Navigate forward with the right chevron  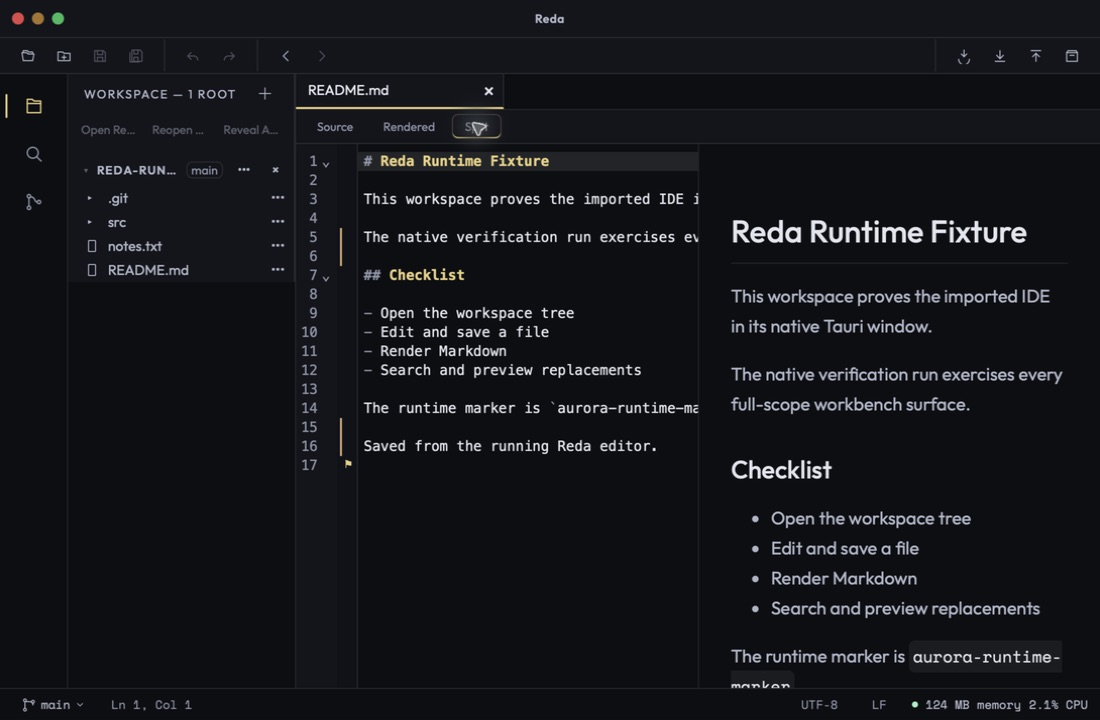[322, 56]
